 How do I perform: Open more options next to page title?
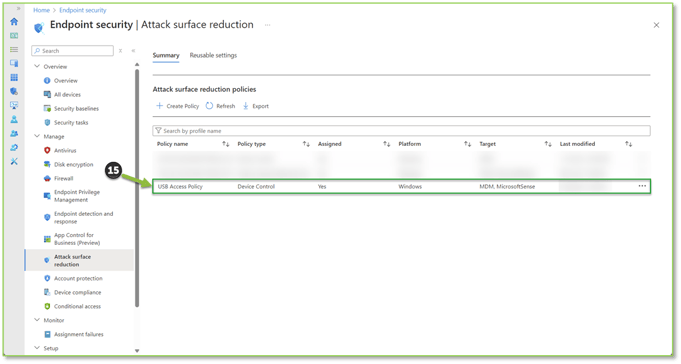point(268,25)
